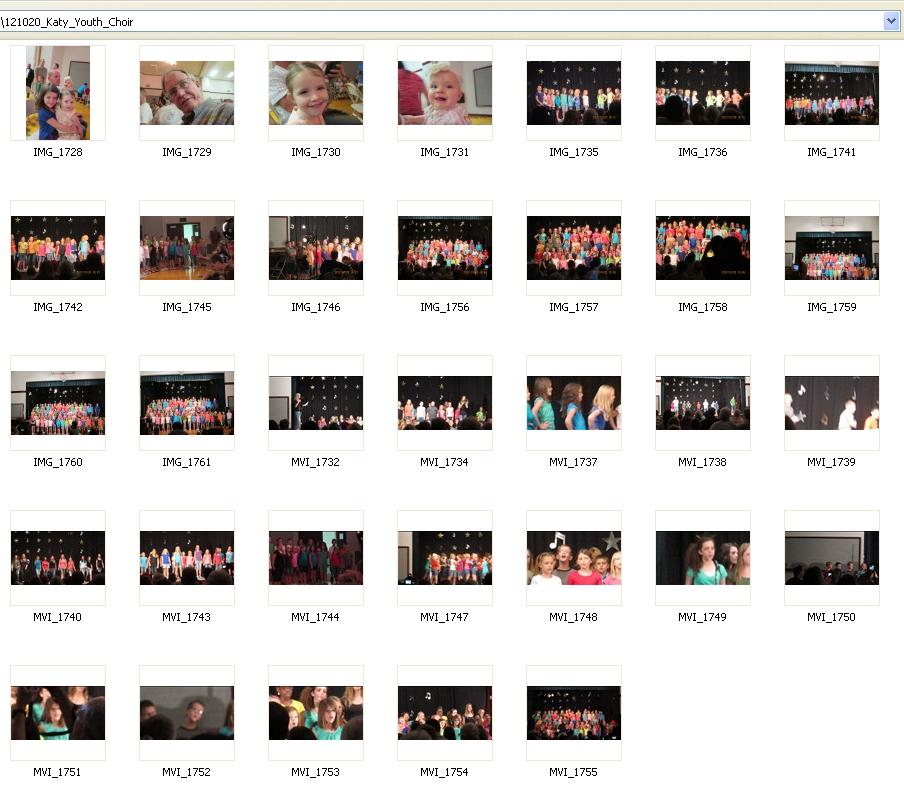Select the IMG_1756 thumbnail image
The width and height of the screenshot is (904, 798).
click(x=445, y=248)
